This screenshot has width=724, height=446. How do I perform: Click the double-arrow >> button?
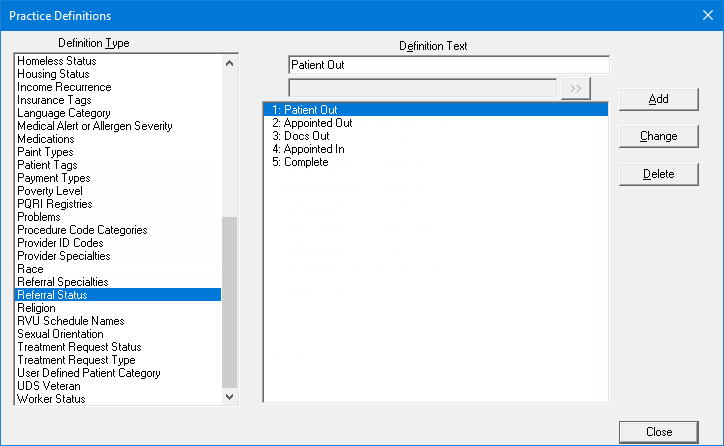tap(575, 88)
